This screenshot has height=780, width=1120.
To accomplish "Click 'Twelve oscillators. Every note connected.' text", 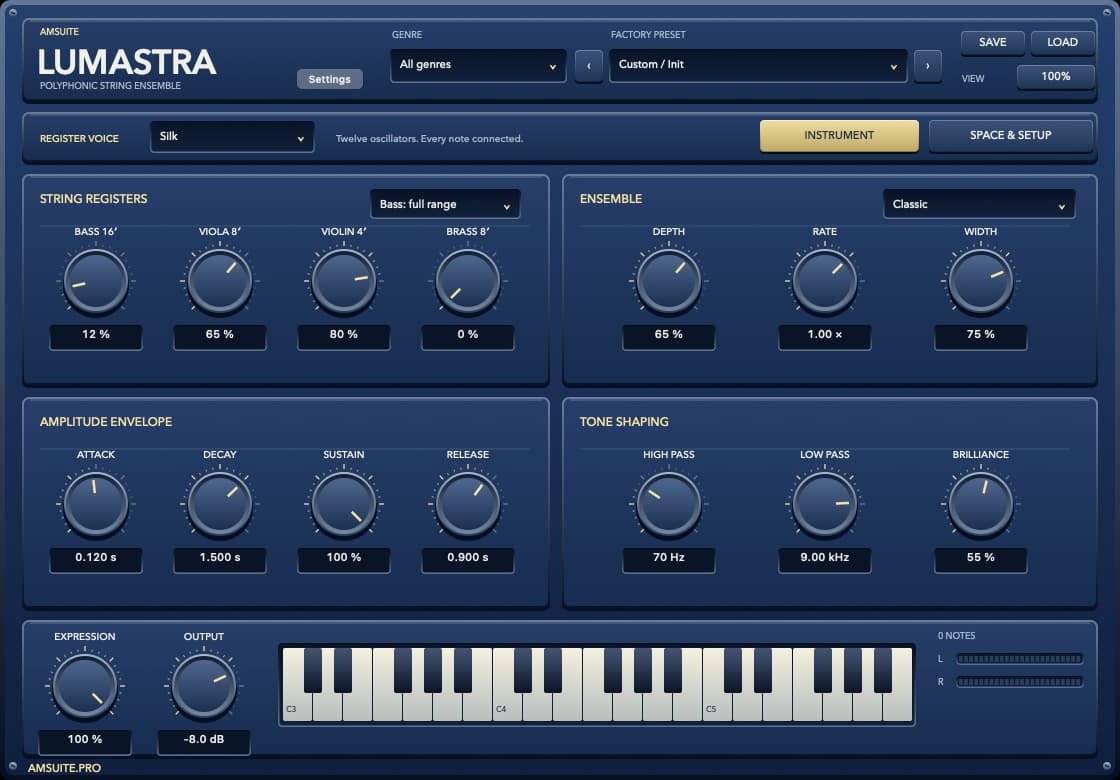I will pos(429,139).
